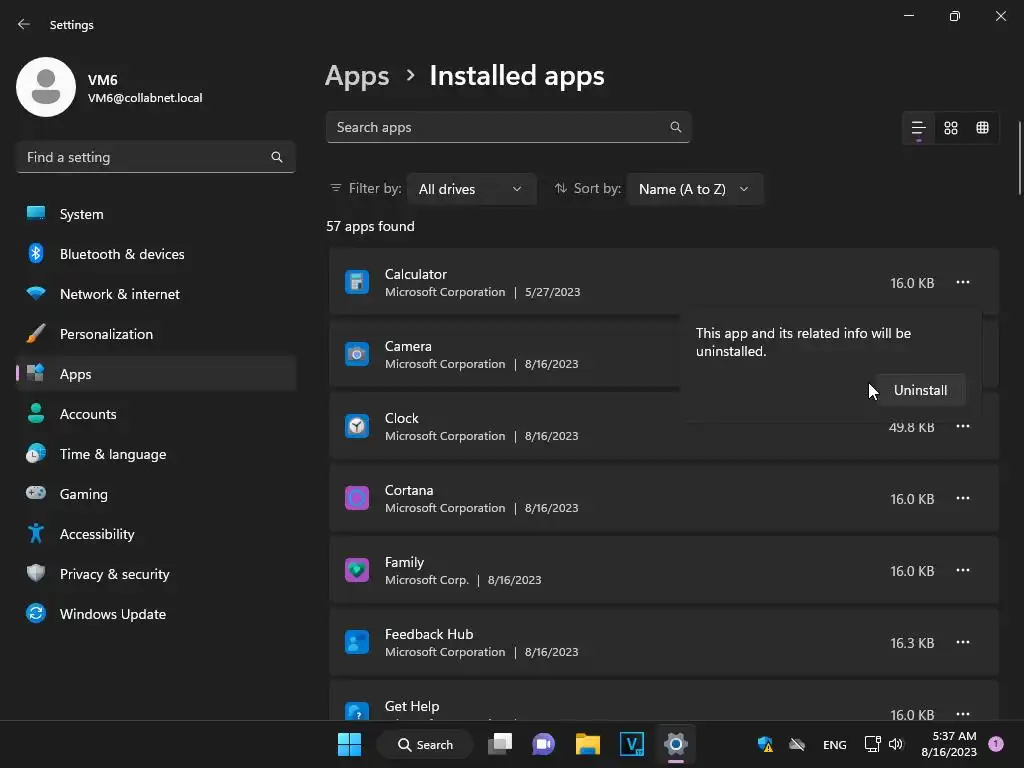1024x768 pixels.
Task: Open Windows Update settings section
Action: (x=112, y=614)
